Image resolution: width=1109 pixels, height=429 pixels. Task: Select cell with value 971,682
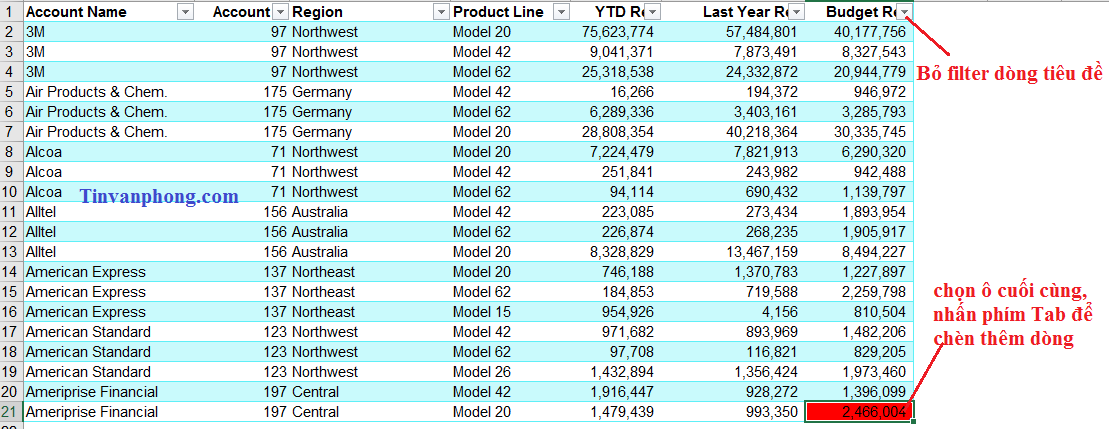click(x=617, y=332)
